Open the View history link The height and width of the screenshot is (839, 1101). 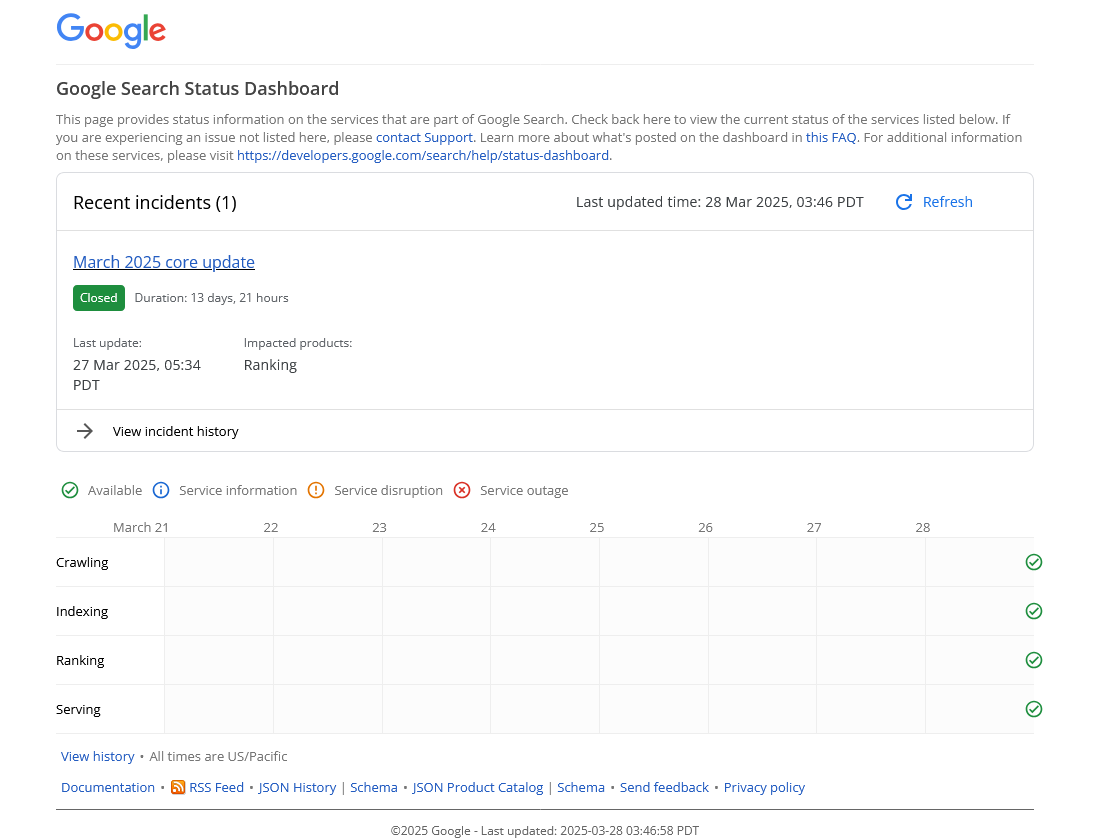[x=98, y=756]
